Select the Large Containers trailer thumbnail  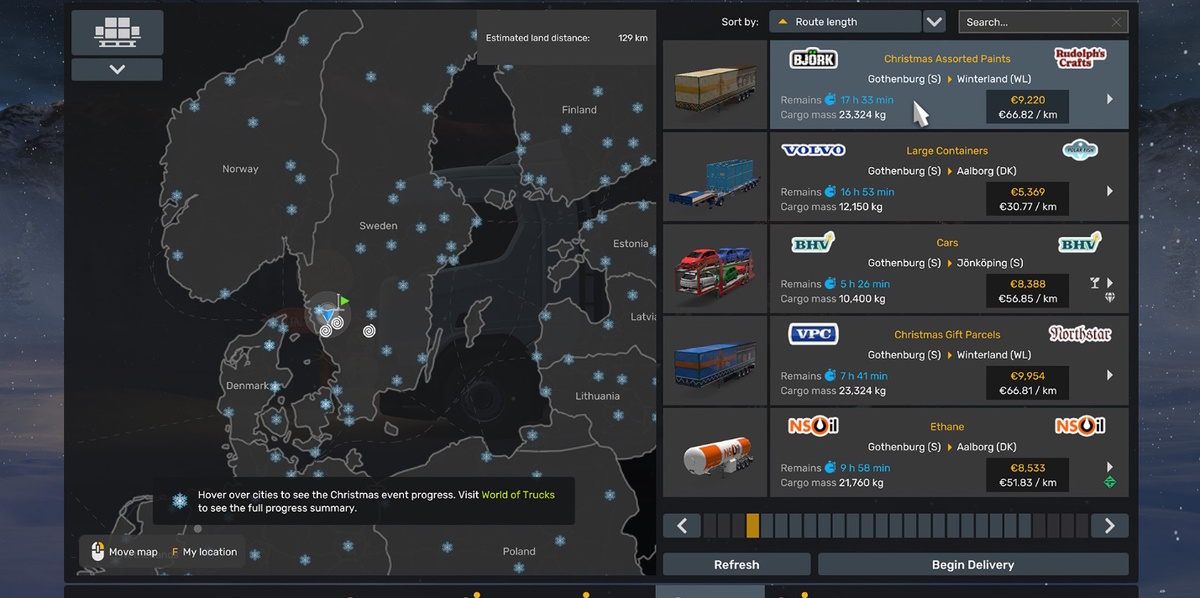click(715, 177)
